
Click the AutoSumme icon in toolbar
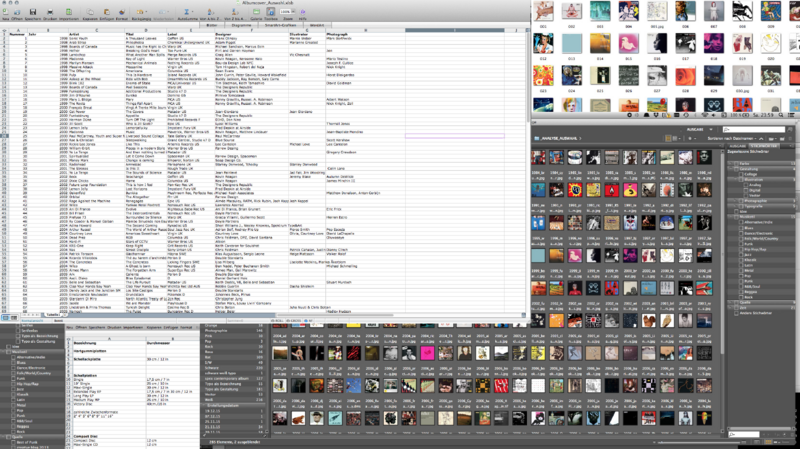coord(187,12)
